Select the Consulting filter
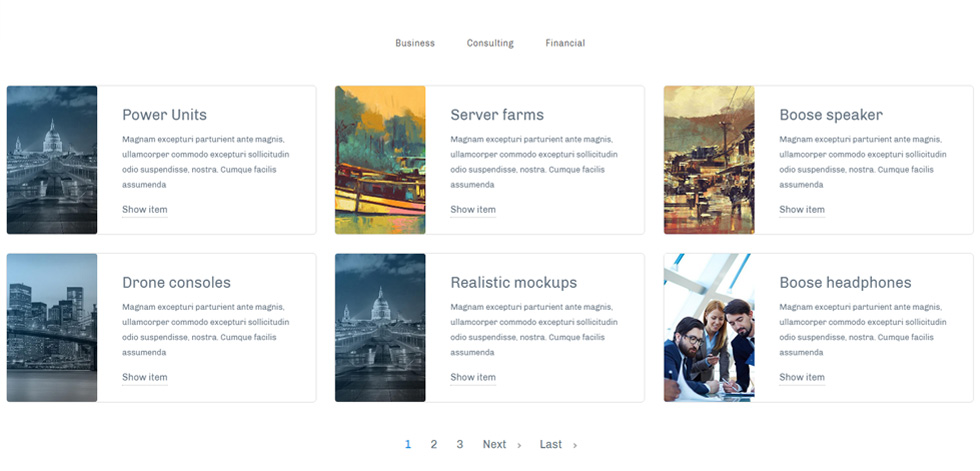The width and height of the screenshot is (980, 471). [490, 43]
